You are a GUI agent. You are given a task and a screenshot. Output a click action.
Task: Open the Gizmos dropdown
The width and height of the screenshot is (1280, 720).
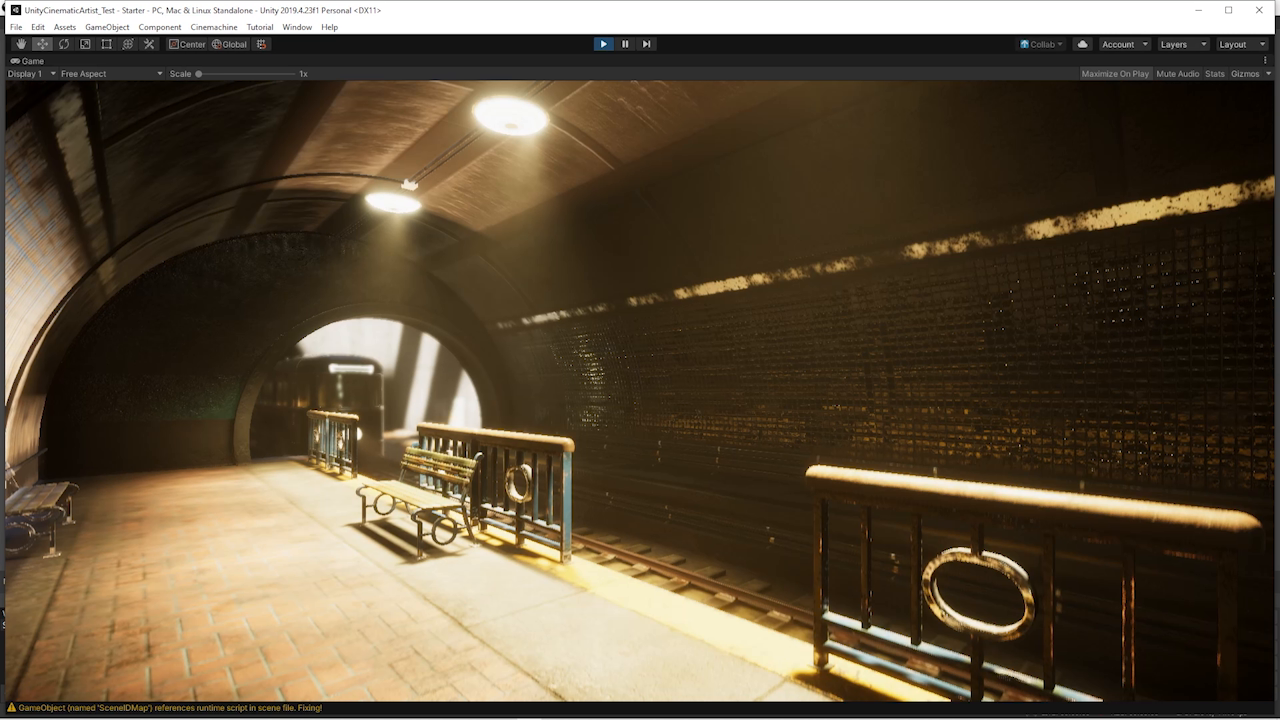[1249, 73]
